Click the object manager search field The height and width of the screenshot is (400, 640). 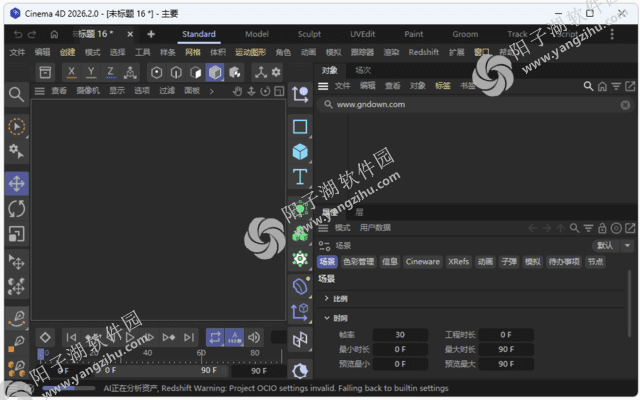coord(476,104)
